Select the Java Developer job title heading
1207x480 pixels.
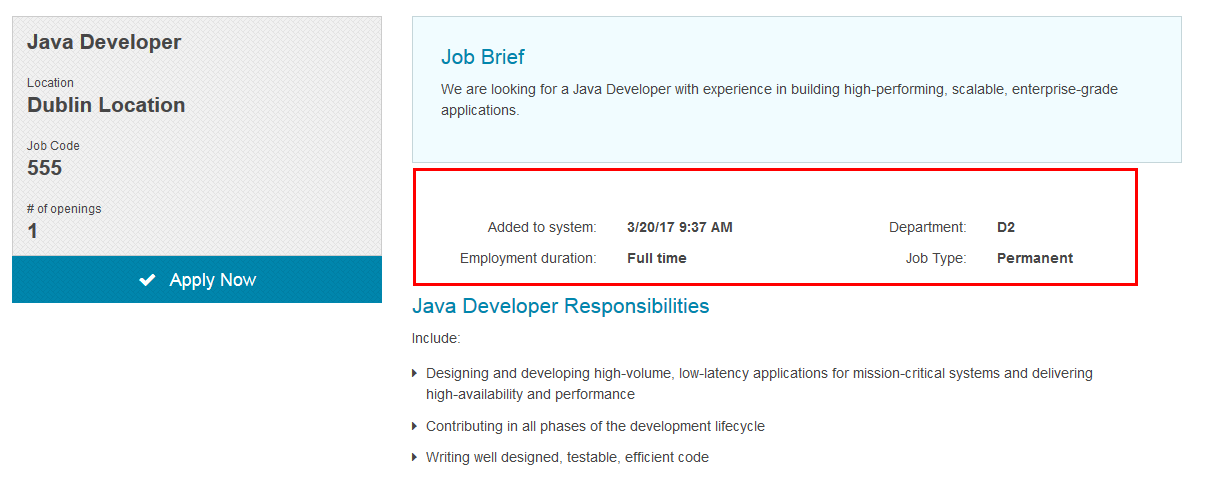(104, 42)
